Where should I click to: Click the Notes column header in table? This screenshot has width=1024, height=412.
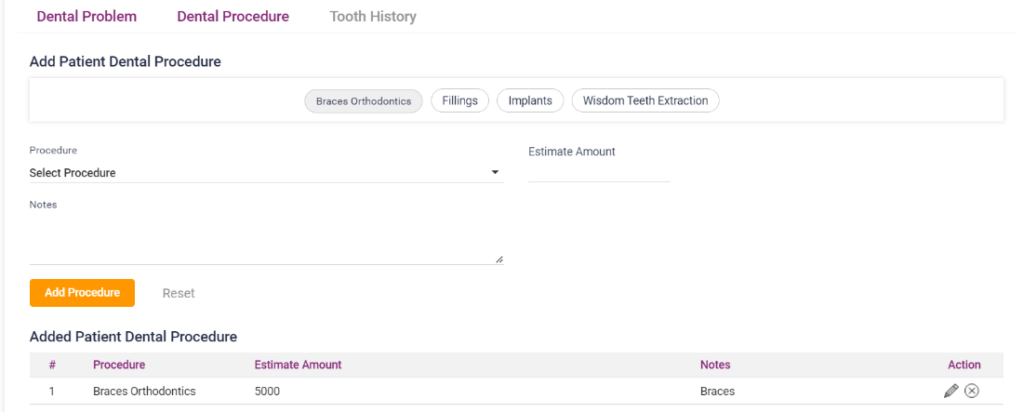click(x=715, y=365)
